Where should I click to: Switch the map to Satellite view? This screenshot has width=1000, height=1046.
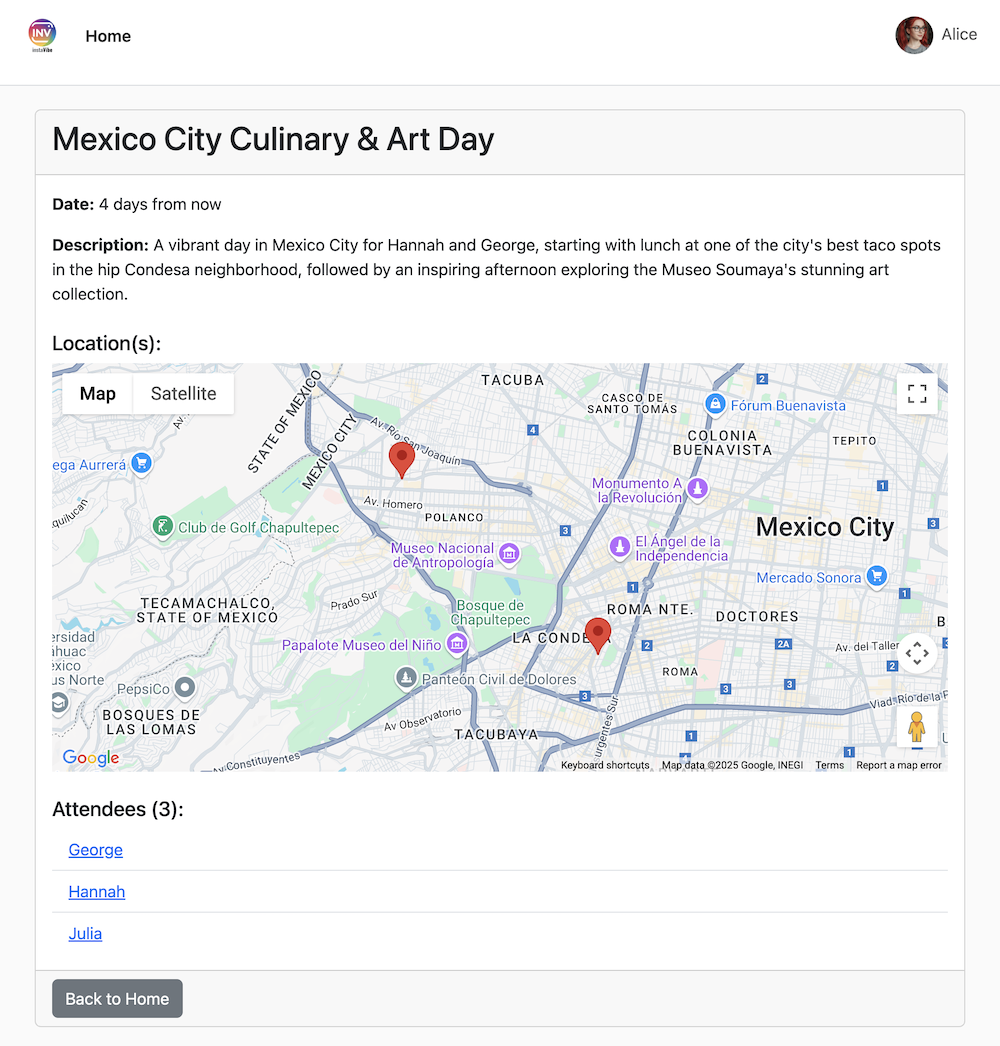coord(183,394)
